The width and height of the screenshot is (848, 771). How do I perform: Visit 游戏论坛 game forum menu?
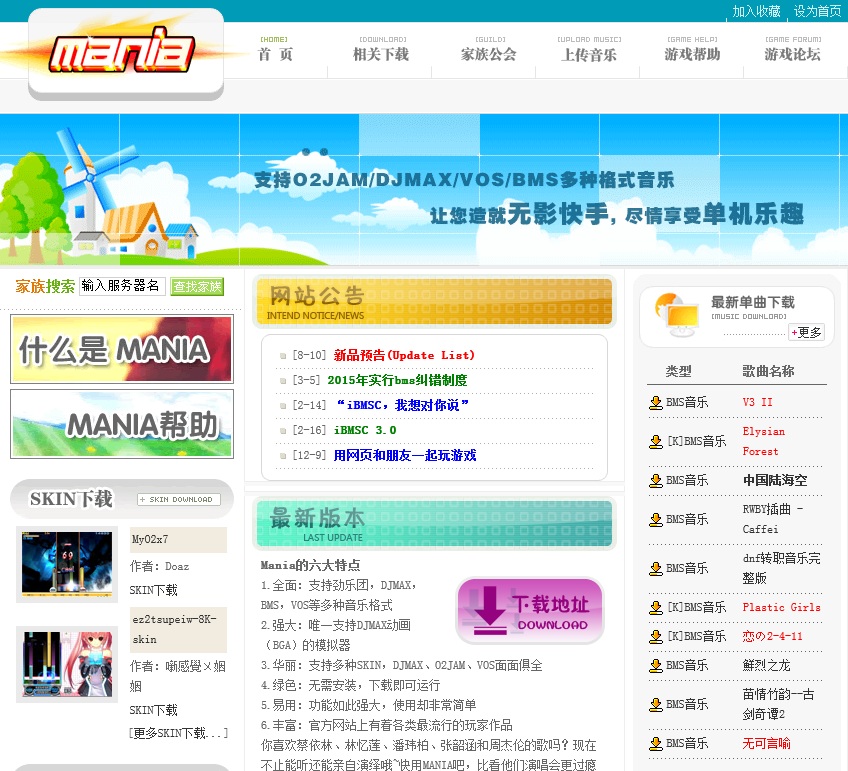pyautogui.click(x=792, y=49)
